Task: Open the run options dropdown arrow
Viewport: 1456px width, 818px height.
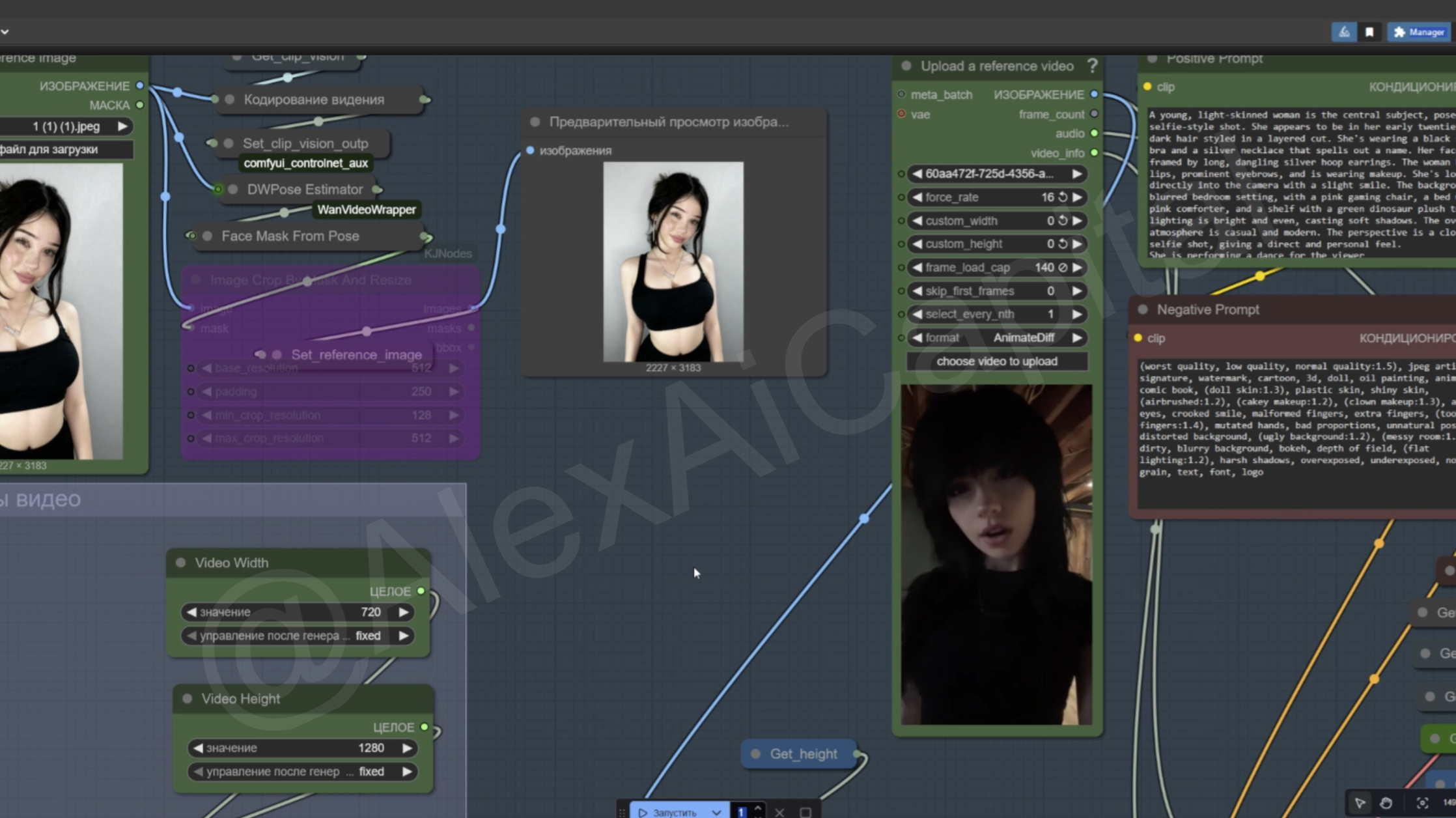Action: pos(716,812)
